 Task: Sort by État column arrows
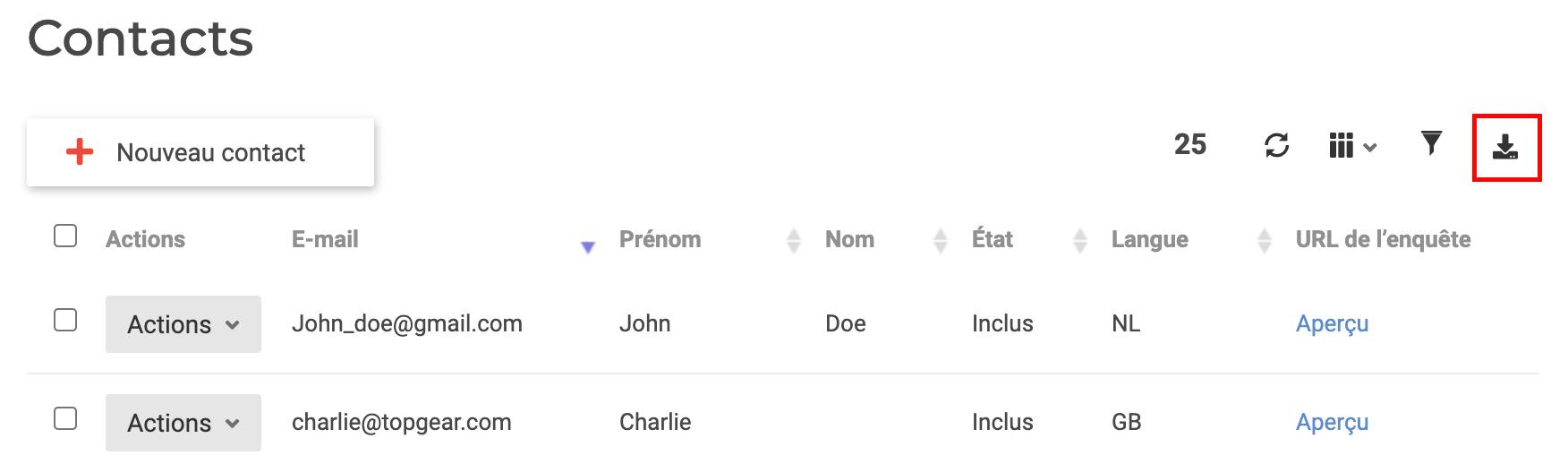1080,240
